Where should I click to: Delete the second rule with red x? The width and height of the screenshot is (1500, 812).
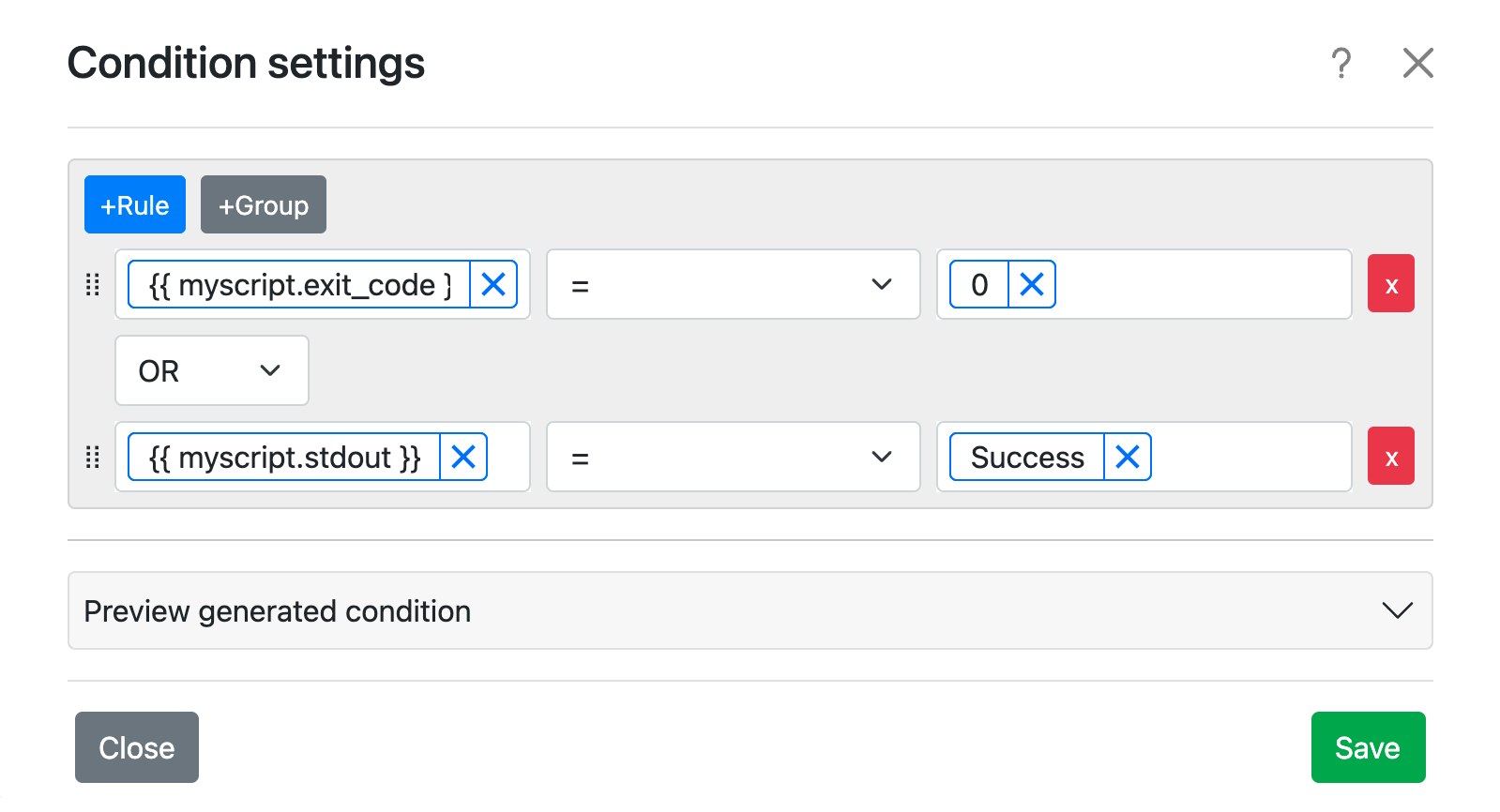pyautogui.click(x=1391, y=457)
